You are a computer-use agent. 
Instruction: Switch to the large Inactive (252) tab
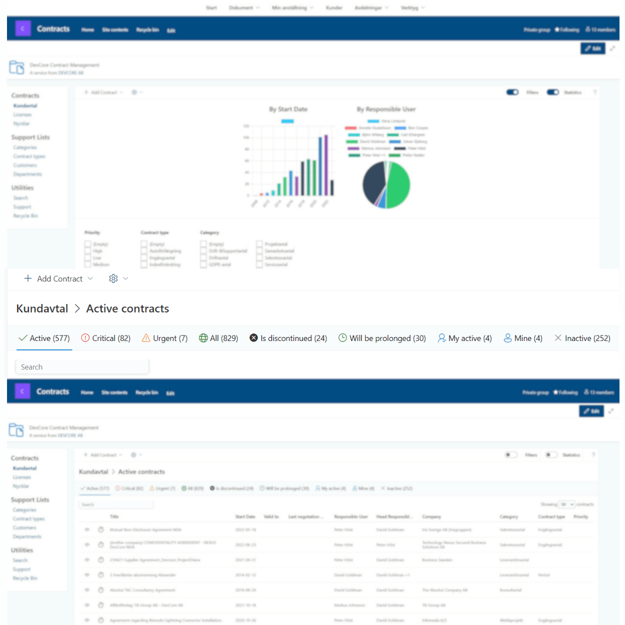[582, 339]
